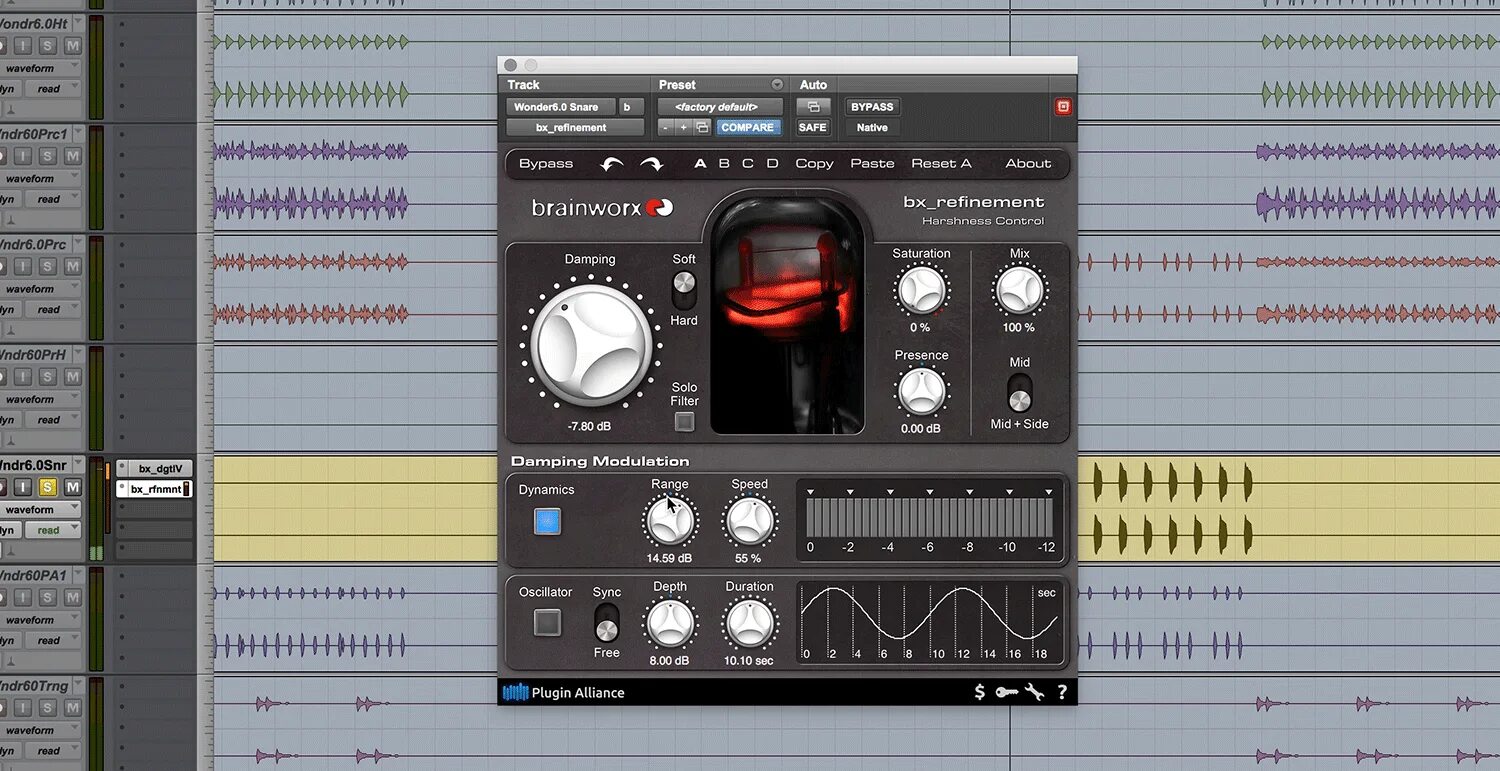Click the Mix knob

pos(1019,290)
